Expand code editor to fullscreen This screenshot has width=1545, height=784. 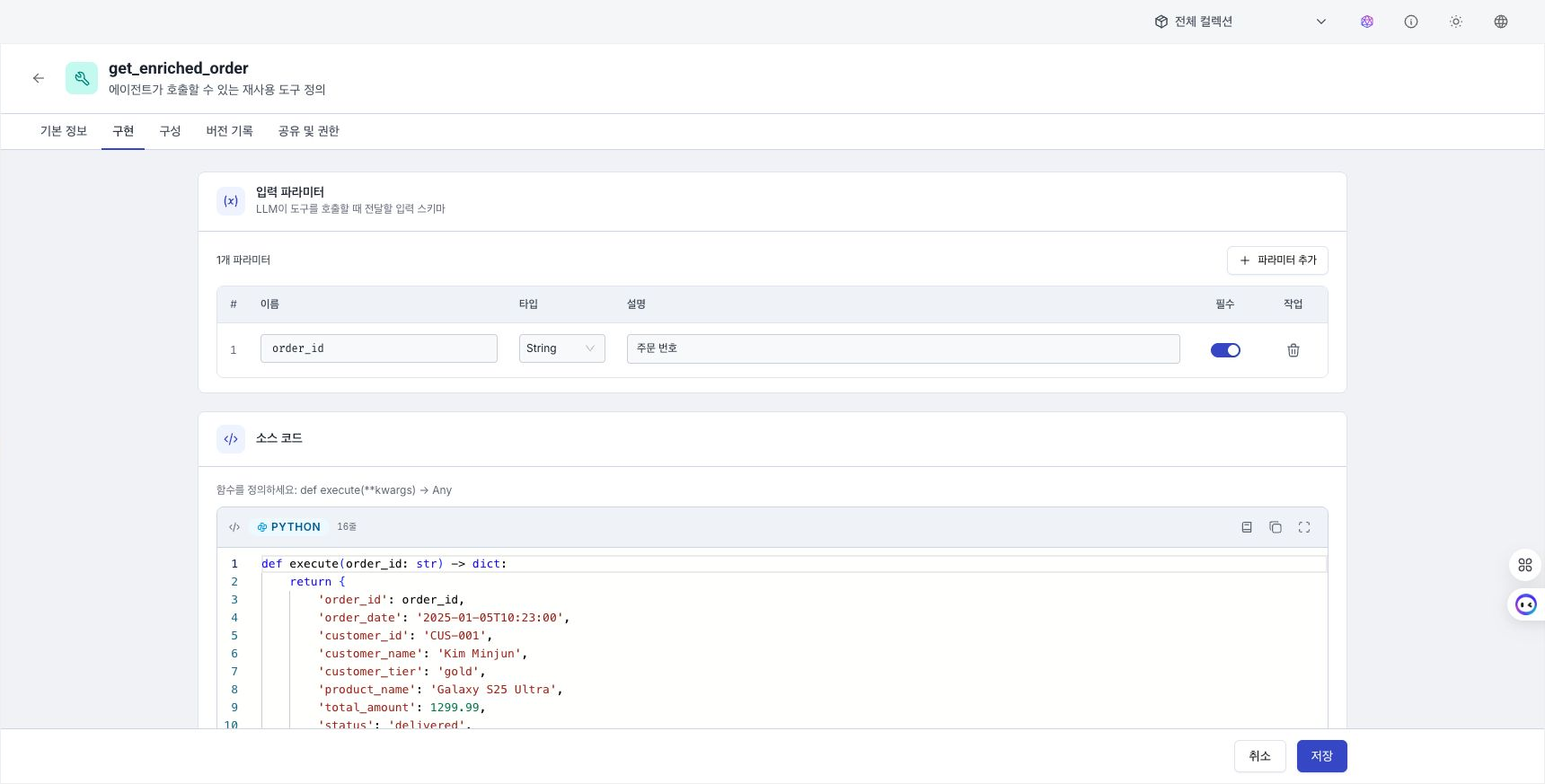click(x=1304, y=527)
